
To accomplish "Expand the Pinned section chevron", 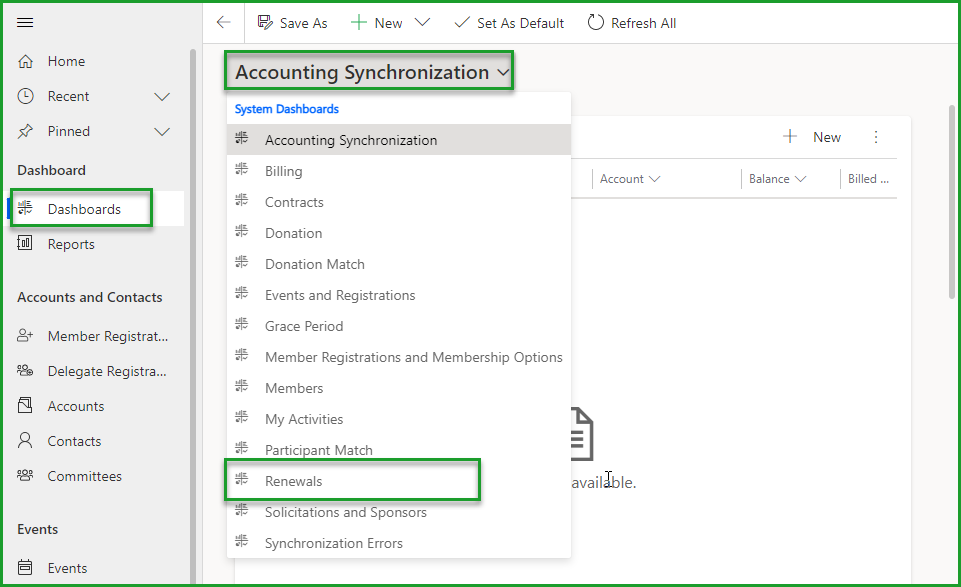I will (x=161, y=131).
